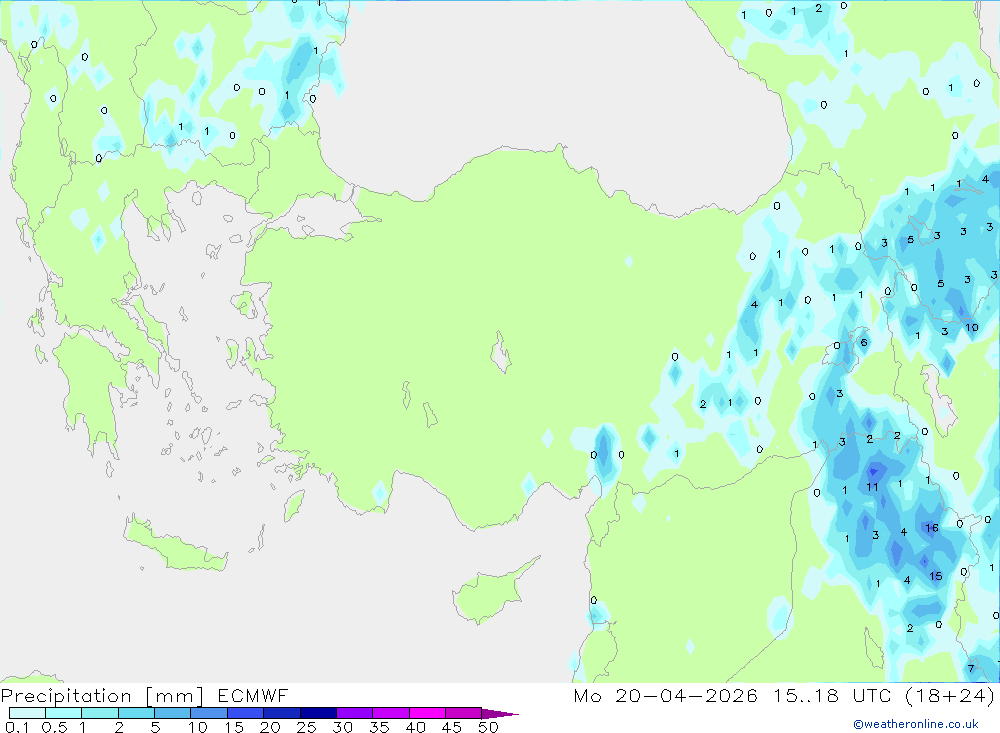The width and height of the screenshot is (1000, 733).
Task: Click the legend label '25'
Action: click(306, 727)
